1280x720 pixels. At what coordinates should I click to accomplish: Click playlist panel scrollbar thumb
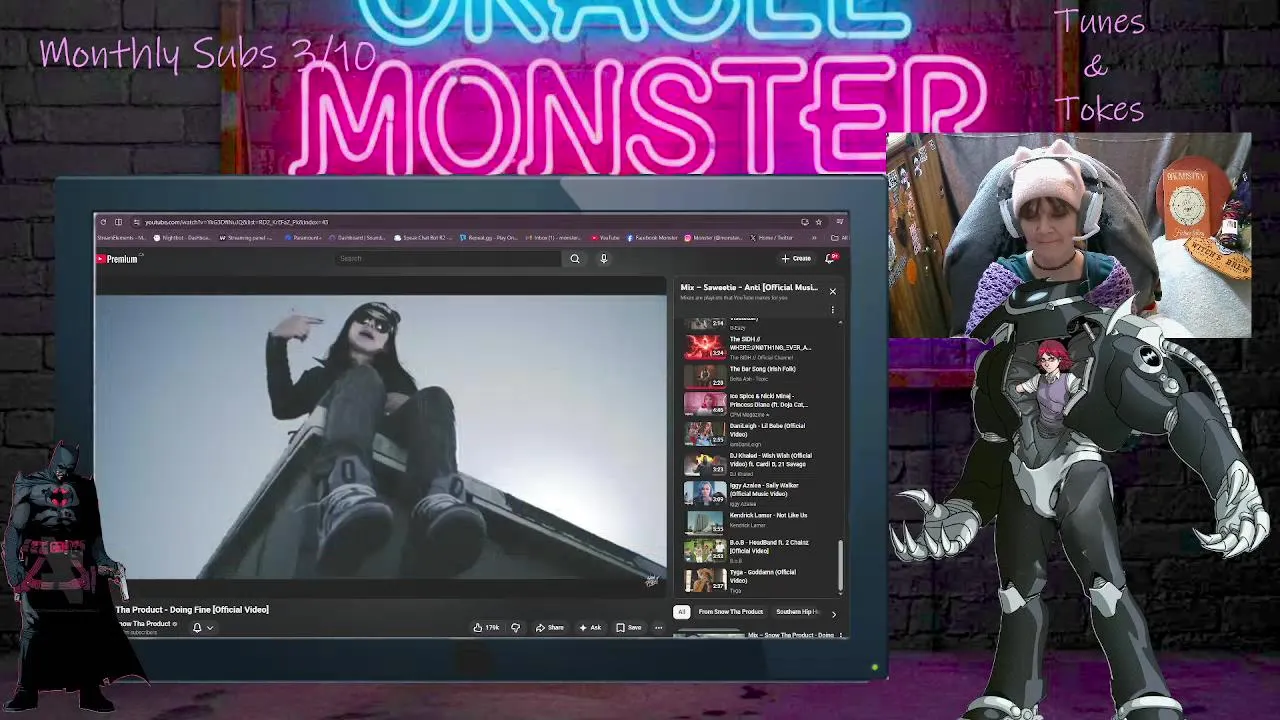click(840, 566)
